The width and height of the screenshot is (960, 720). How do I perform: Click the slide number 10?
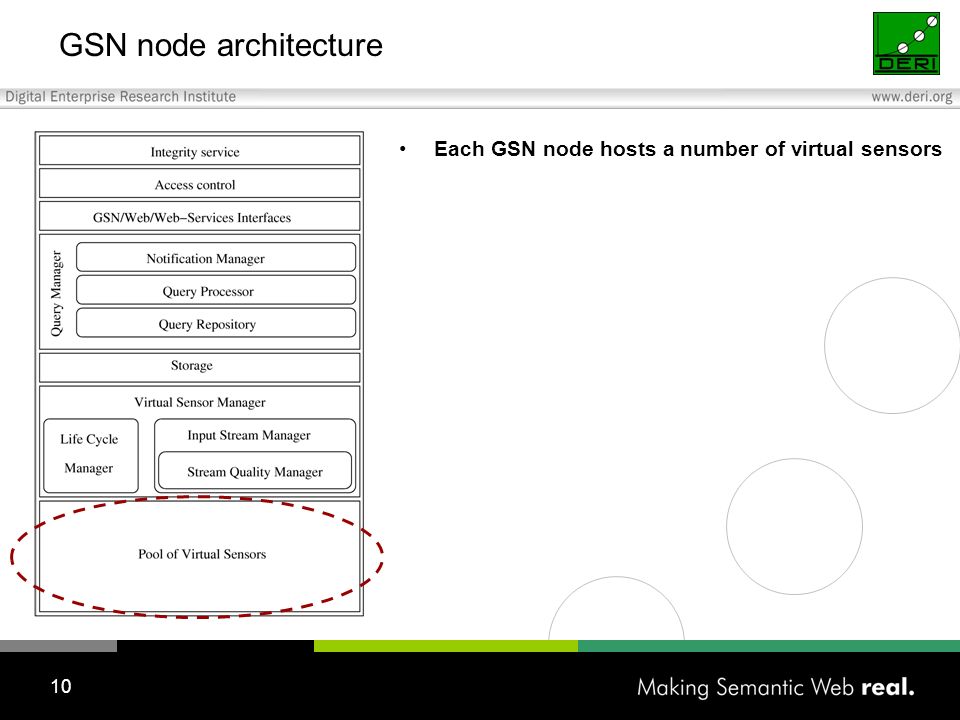tap(61, 686)
